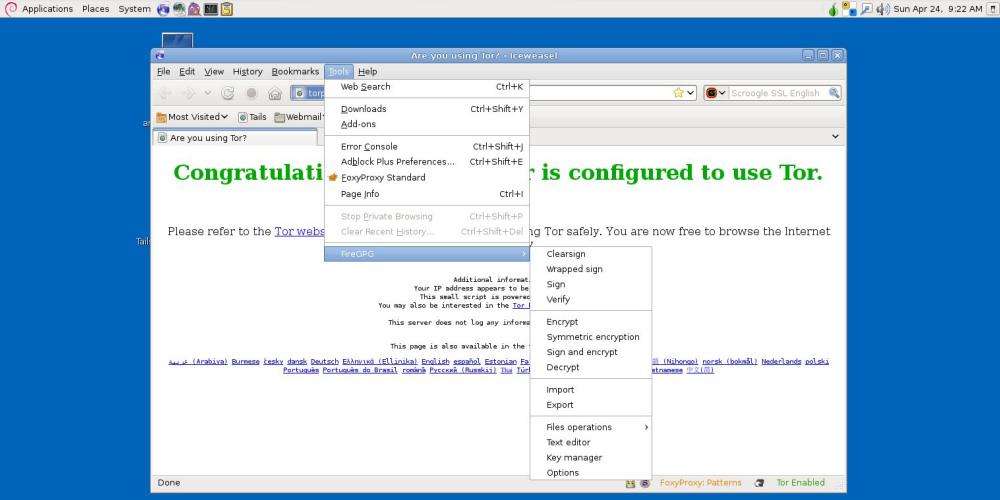Open the search engine selector dropdown
The image size is (1000, 500).
tap(713, 93)
